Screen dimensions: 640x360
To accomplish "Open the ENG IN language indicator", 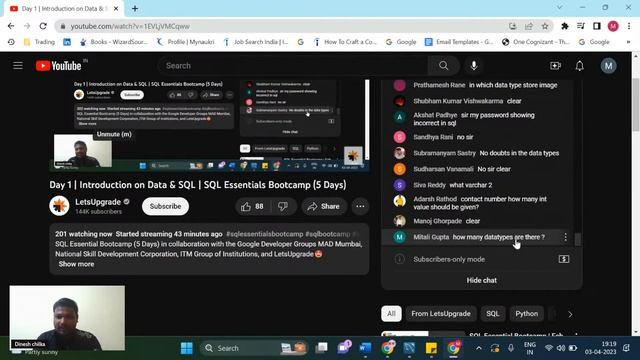I will (x=529, y=348).
